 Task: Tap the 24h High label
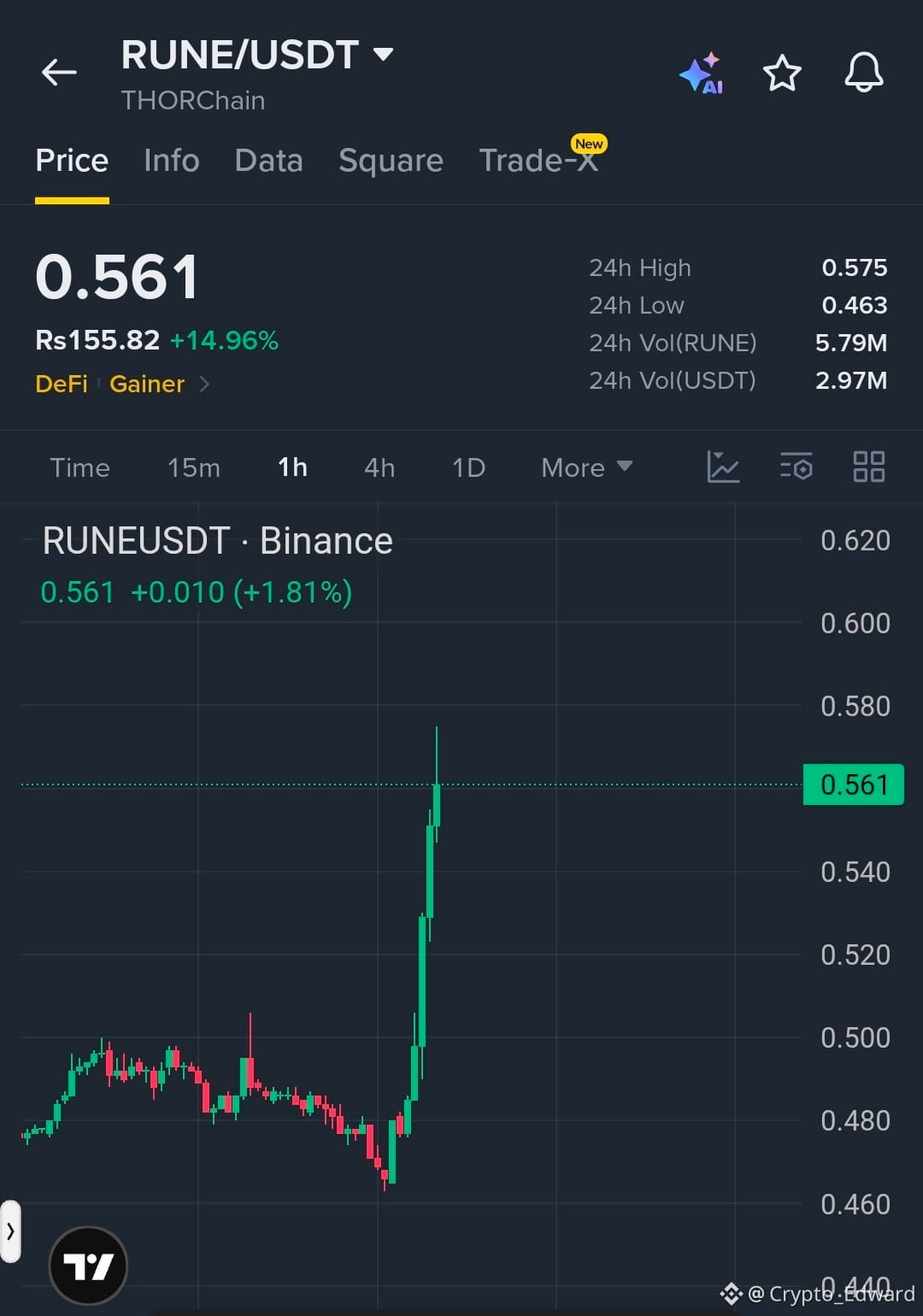(640, 267)
